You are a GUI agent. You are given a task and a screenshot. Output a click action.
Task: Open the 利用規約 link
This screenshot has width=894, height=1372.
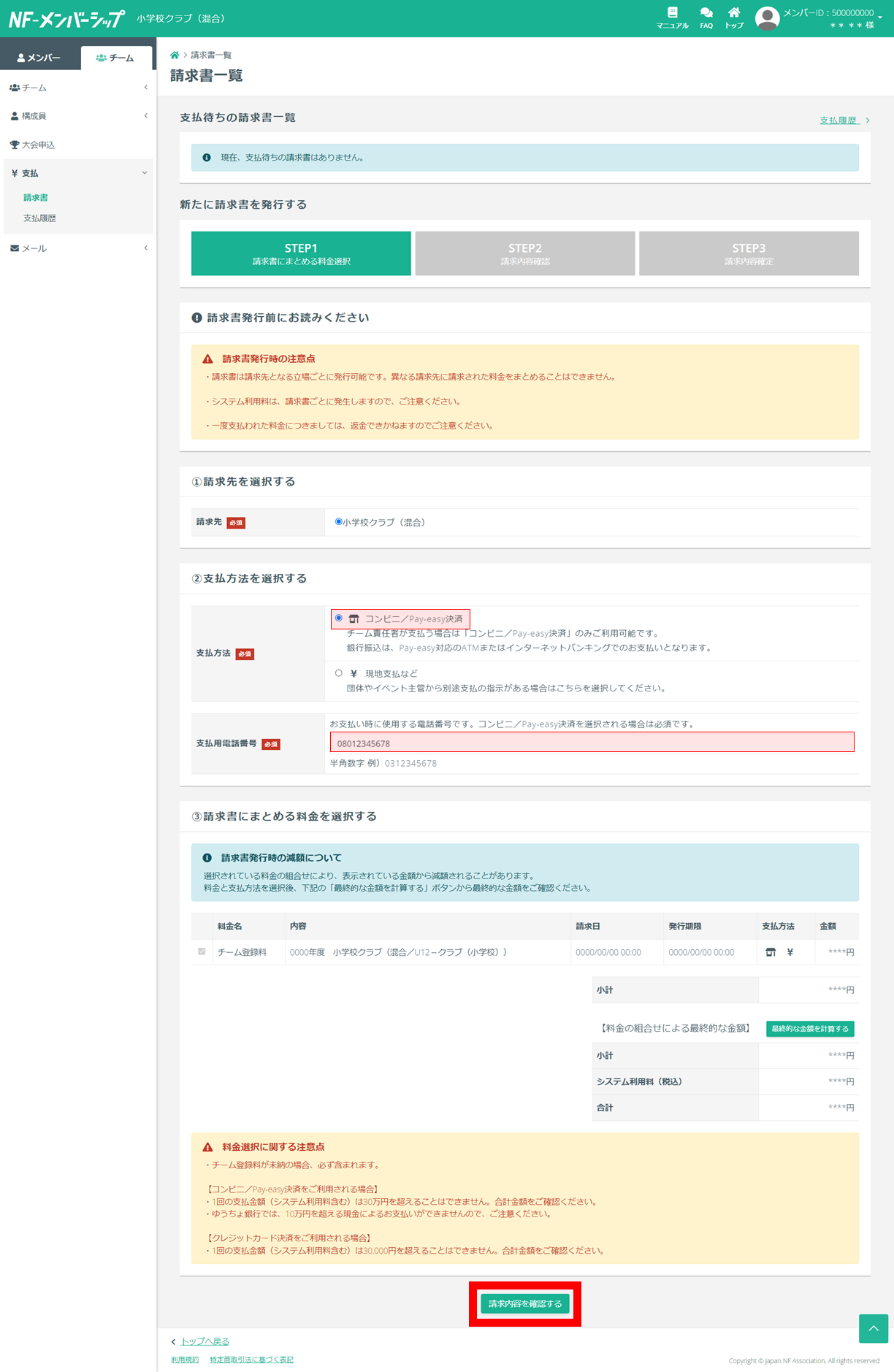tap(185, 1360)
